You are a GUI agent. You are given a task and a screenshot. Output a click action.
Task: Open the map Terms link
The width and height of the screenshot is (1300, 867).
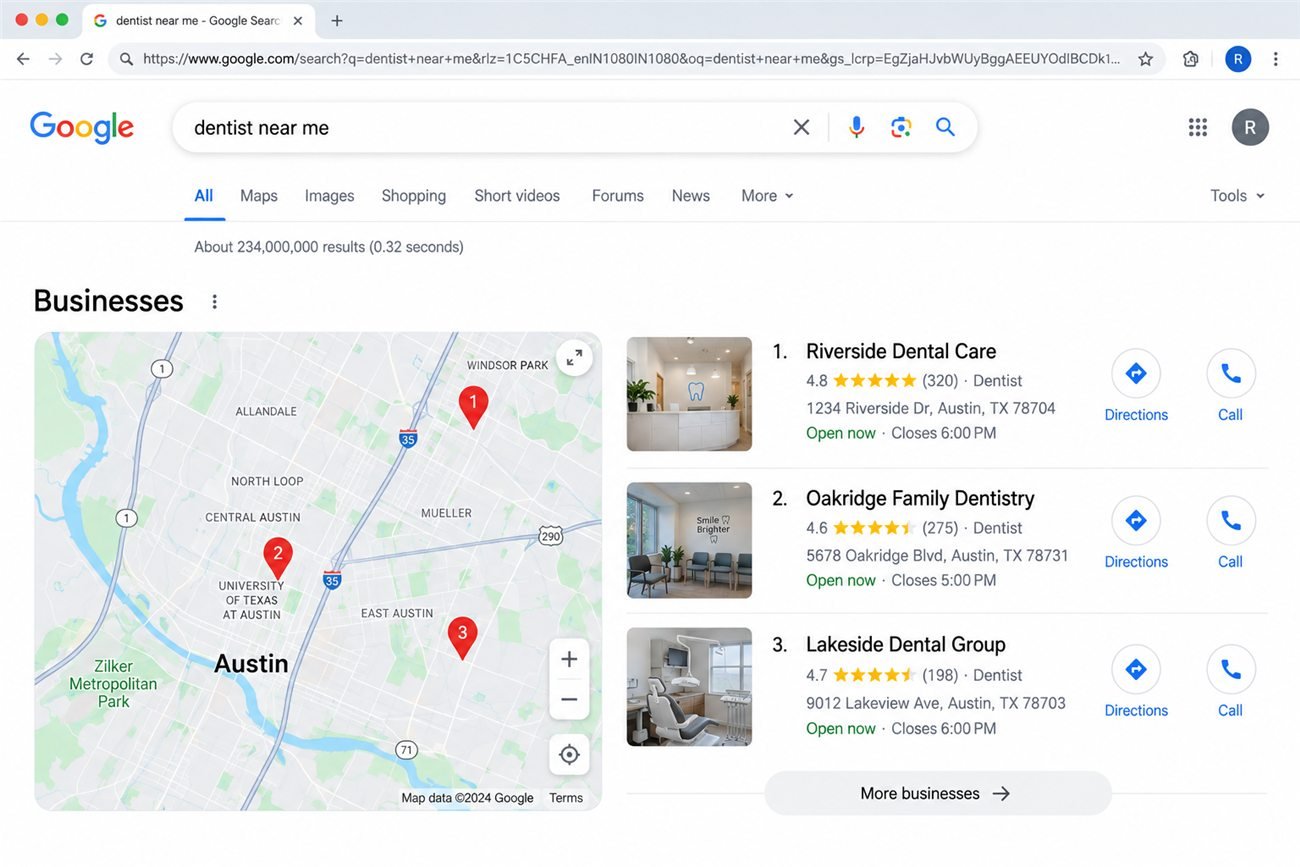(566, 798)
